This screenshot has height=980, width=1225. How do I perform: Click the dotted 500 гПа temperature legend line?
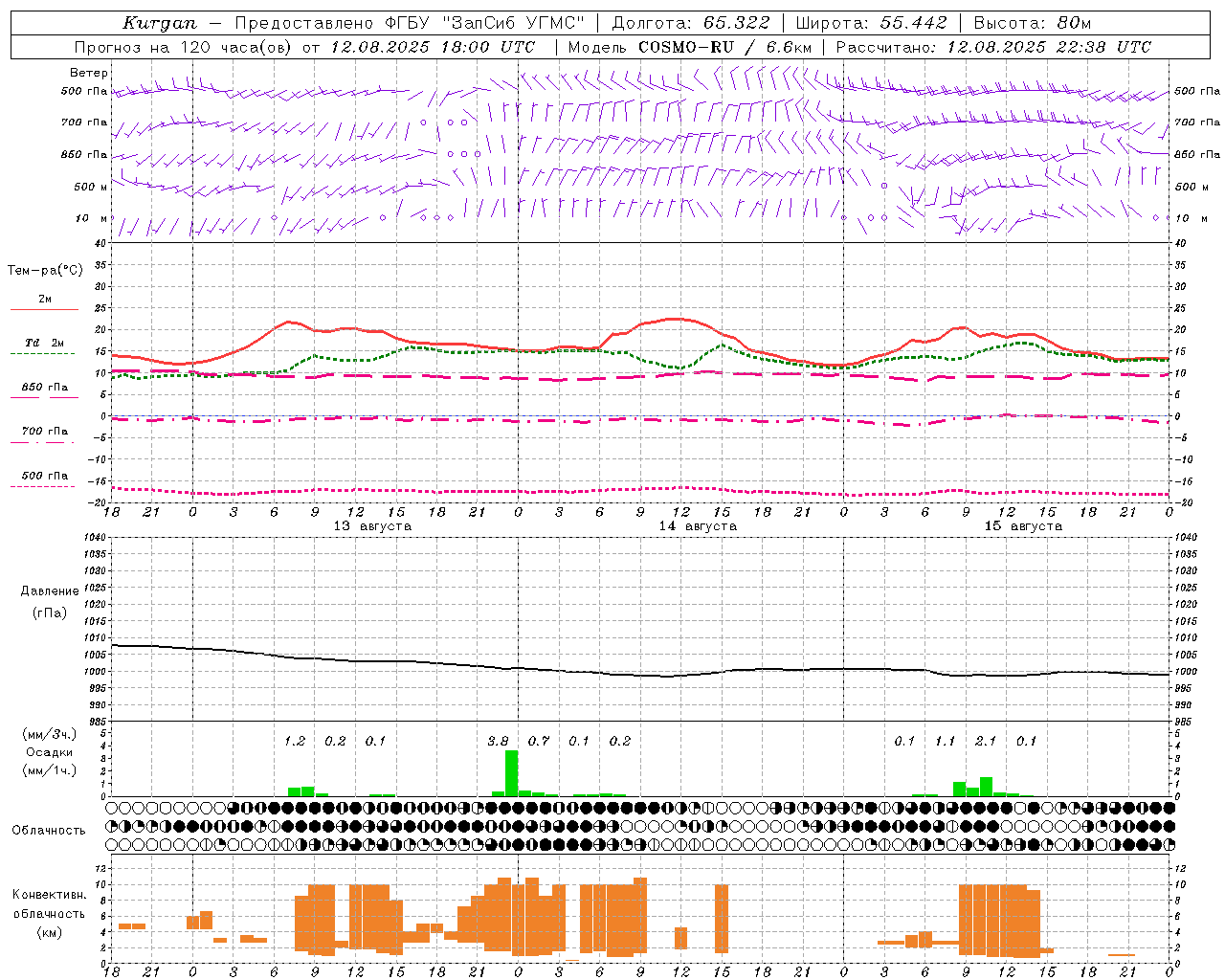point(43,486)
